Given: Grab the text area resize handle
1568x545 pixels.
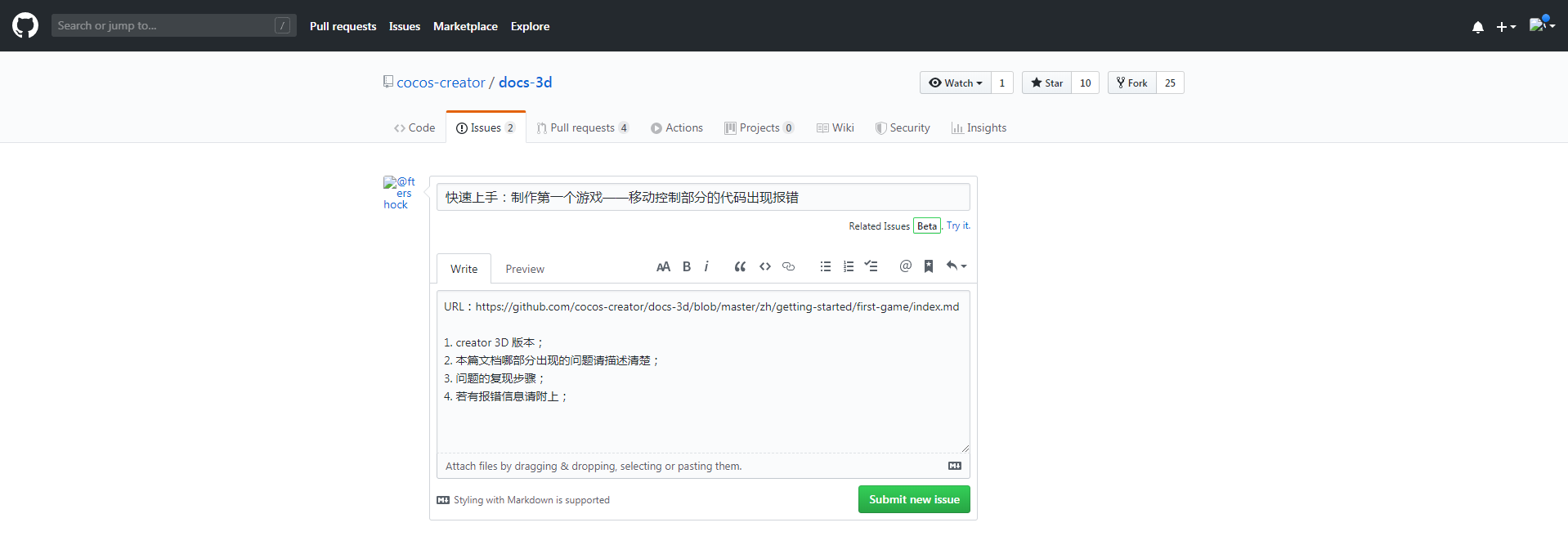Looking at the screenshot, I should pos(965,448).
